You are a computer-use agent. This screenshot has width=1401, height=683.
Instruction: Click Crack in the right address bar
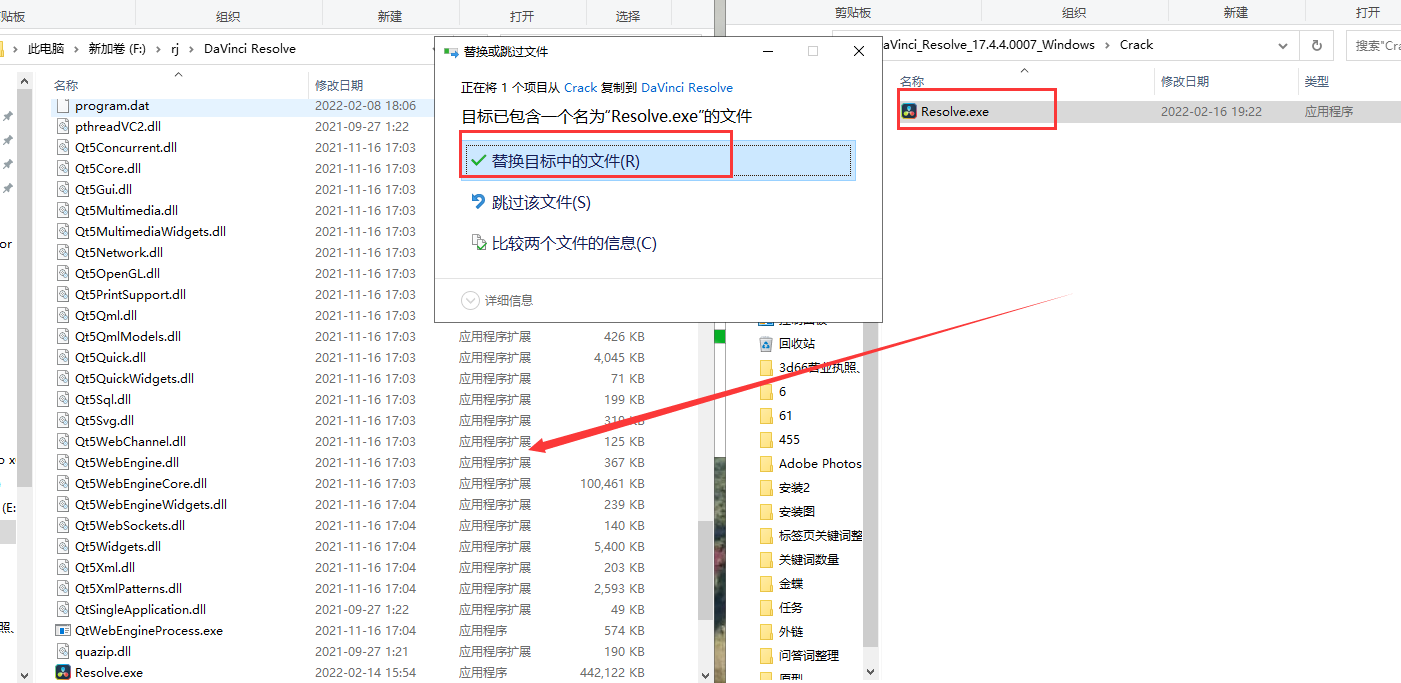click(1136, 45)
